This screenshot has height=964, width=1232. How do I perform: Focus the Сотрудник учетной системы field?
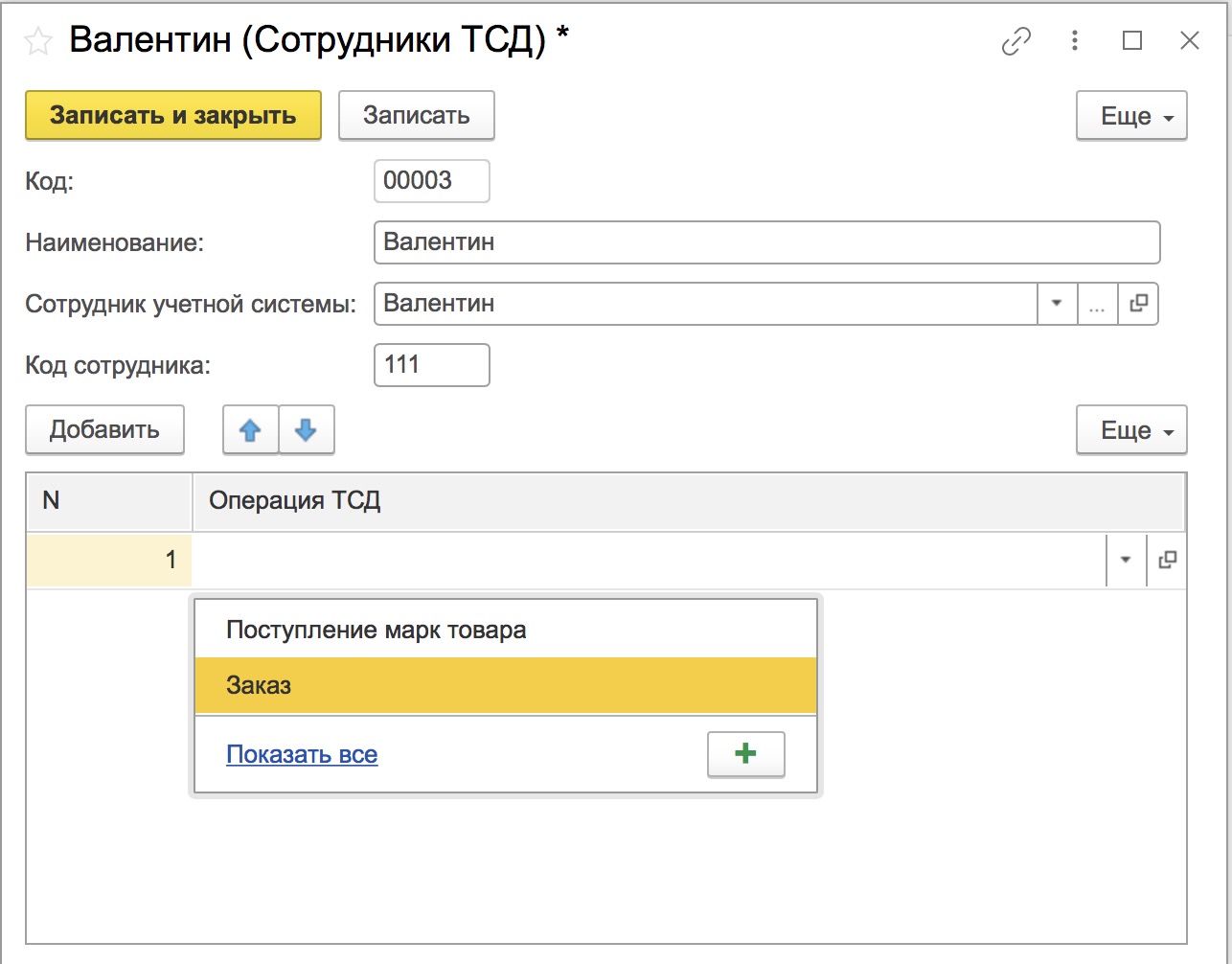click(706, 304)
